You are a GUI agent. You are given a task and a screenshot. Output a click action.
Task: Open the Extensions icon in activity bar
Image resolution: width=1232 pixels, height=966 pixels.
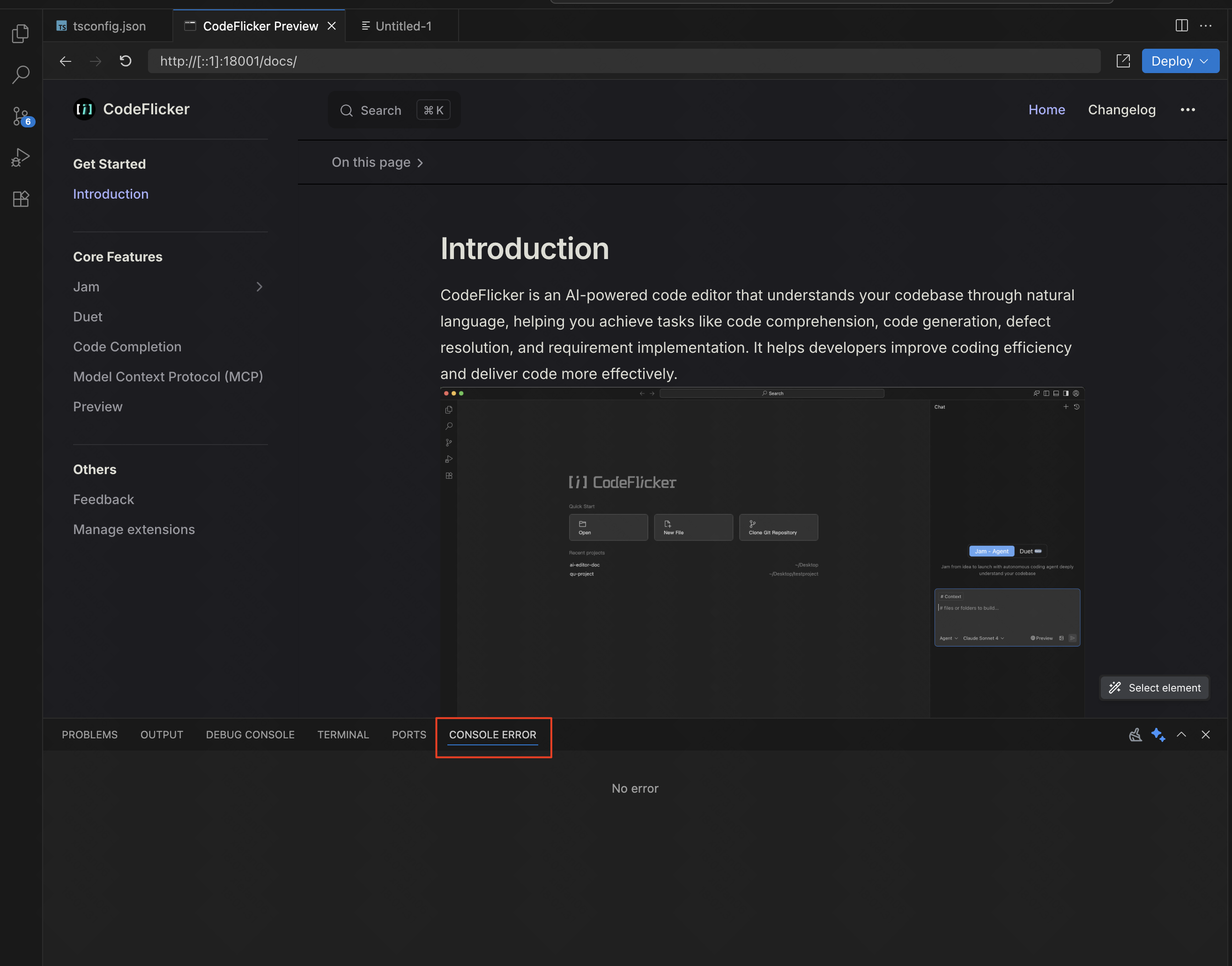point(20,199)
